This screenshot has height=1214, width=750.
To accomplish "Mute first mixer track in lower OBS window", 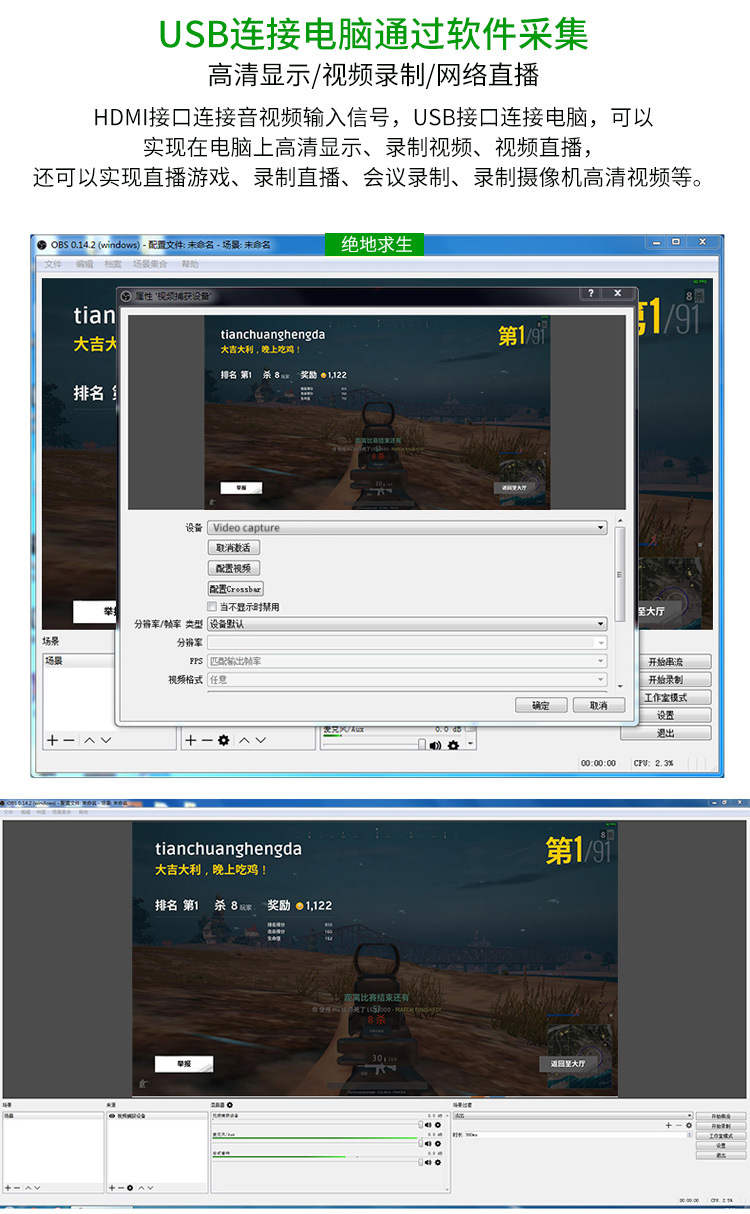I will pos(427,1125).
